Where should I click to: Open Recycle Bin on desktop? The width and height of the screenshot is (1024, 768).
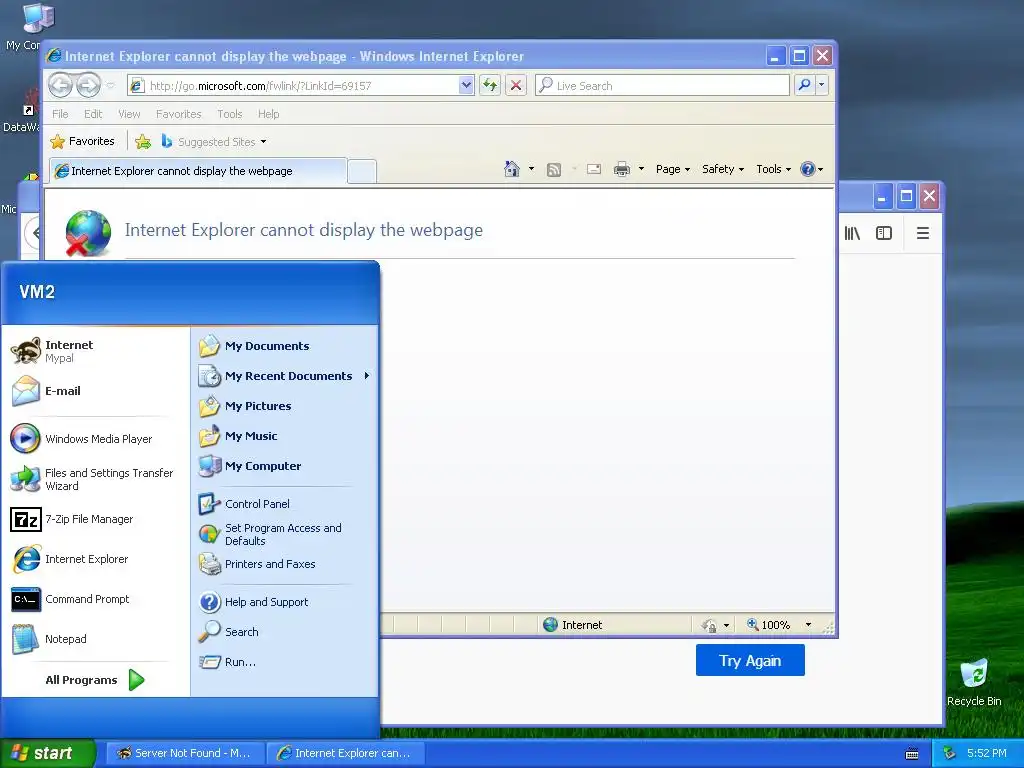pyautogui.click(x=974, y=682)
